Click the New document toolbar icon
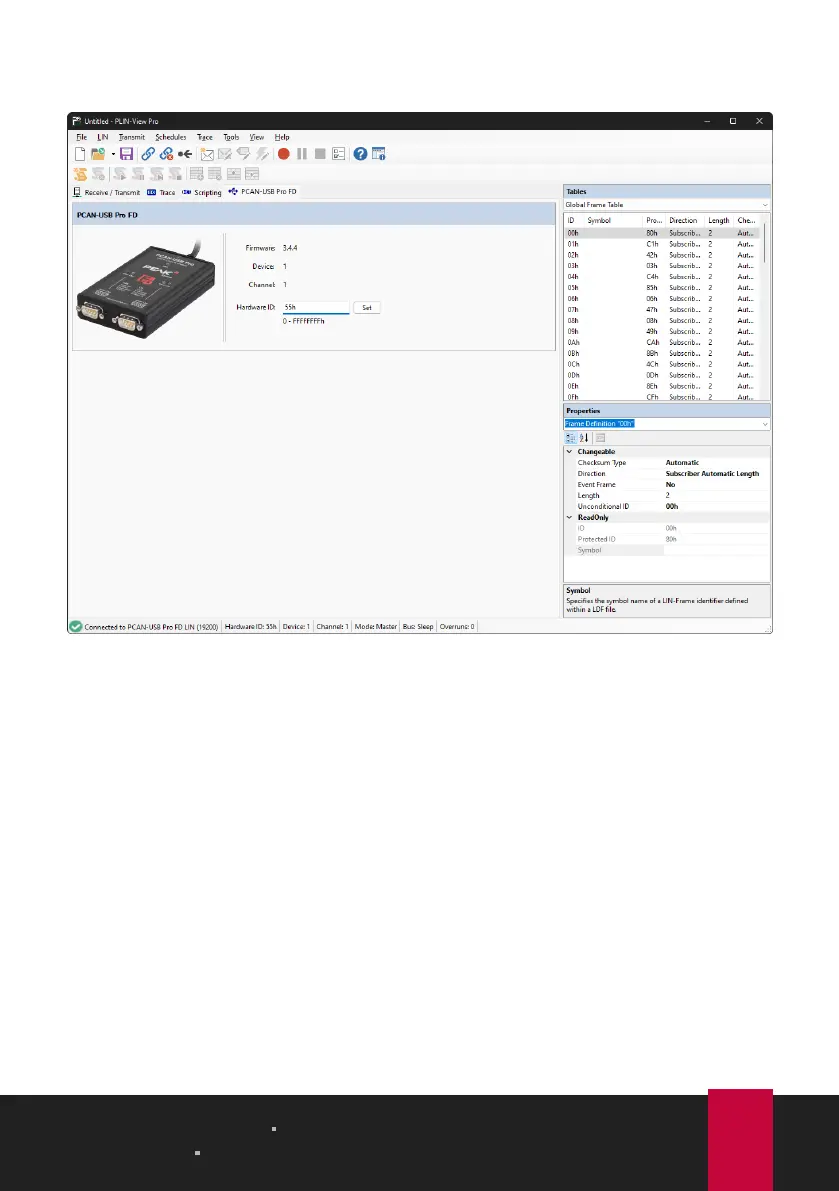 point(80,154)
